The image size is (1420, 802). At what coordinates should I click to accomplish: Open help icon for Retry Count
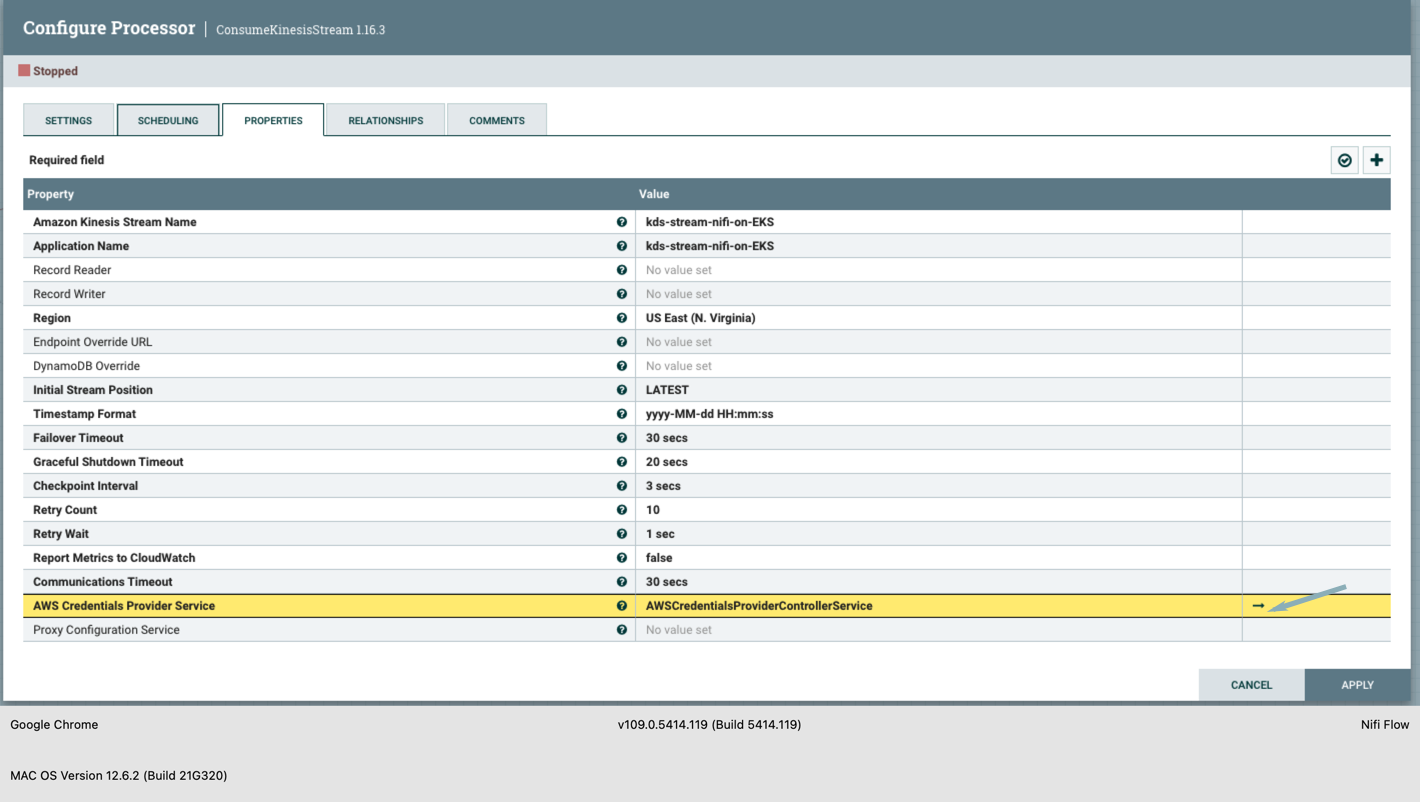coord(622,510)
